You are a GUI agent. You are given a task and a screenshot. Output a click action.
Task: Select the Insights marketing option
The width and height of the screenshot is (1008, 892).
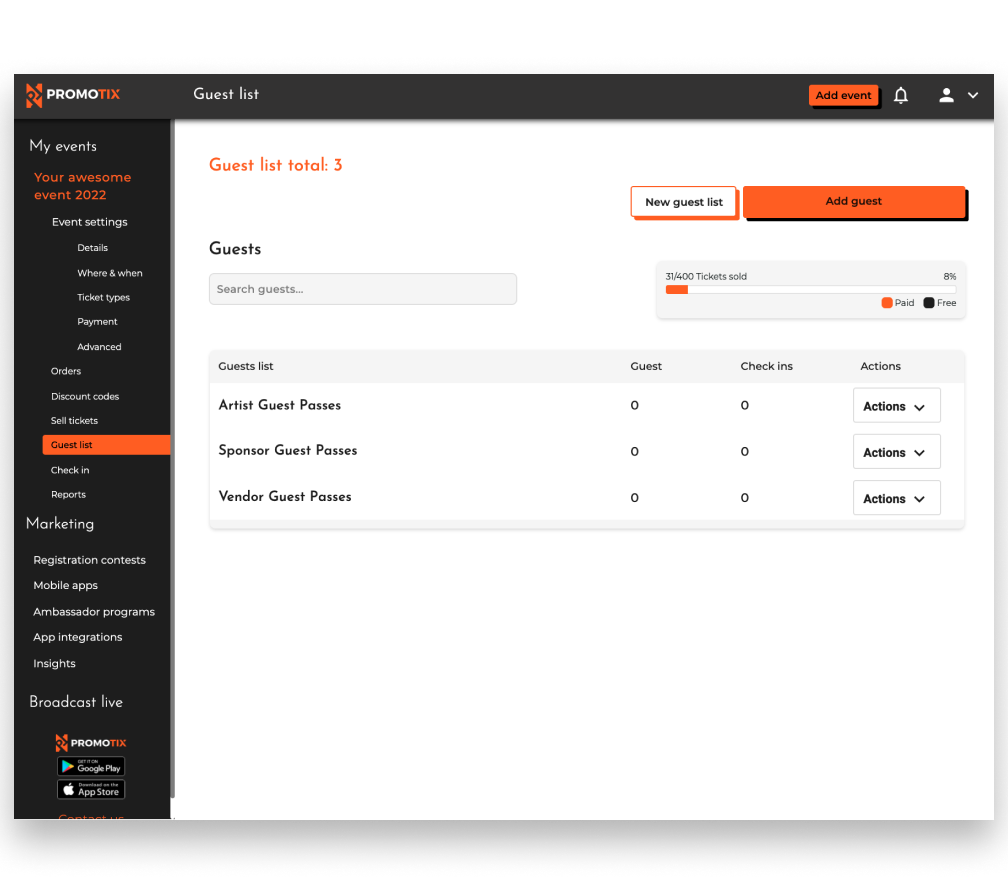coord(53,663)
